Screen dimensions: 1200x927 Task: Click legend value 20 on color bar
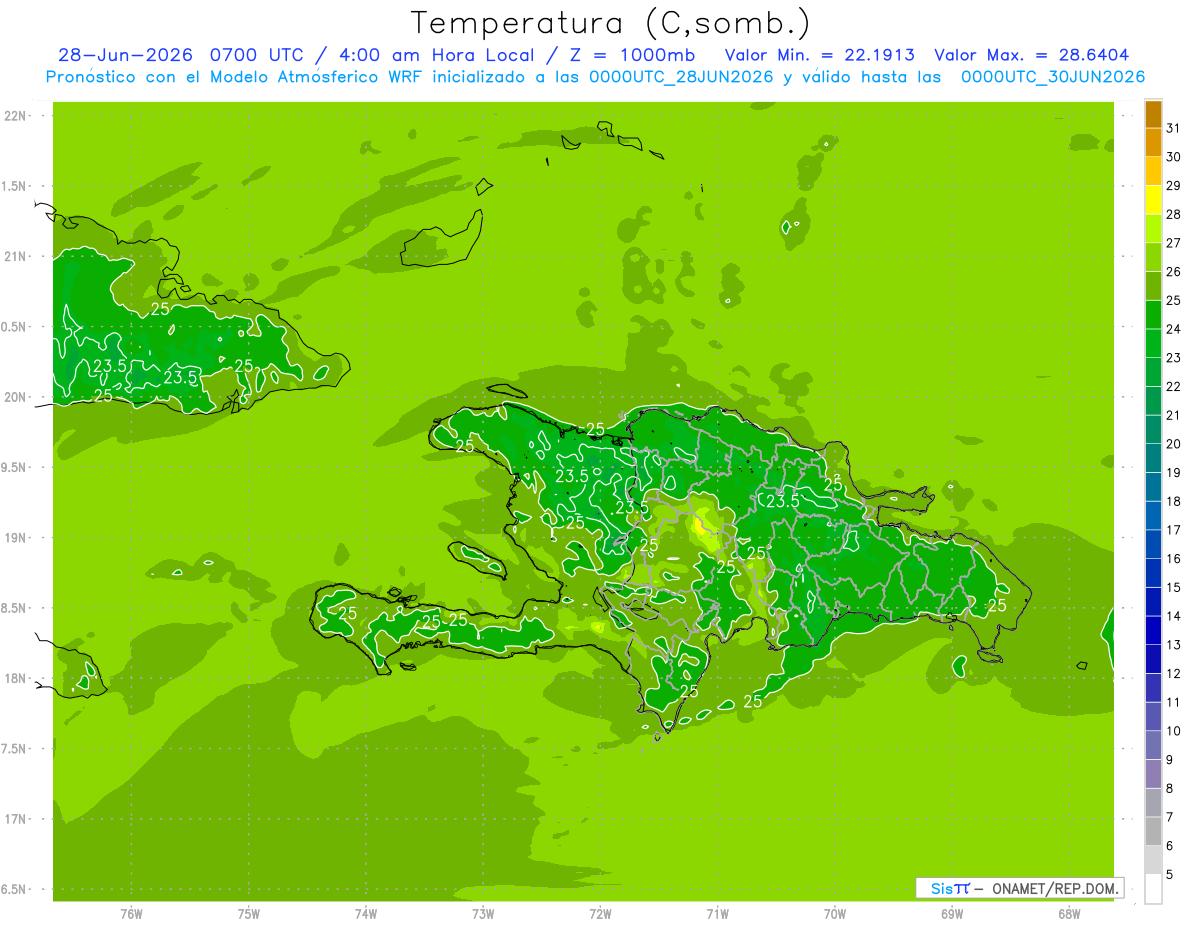coord(1173,444)
